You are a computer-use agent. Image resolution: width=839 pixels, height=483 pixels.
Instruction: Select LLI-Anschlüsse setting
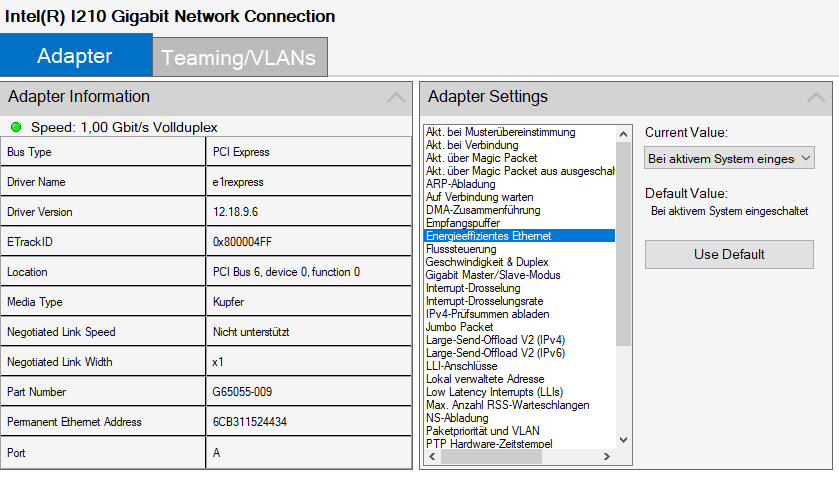coord(461,366)
